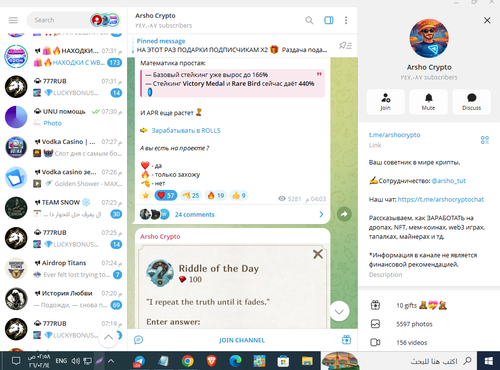
Task: Open the Pinned message banner
Action: [x=232, y=45]
